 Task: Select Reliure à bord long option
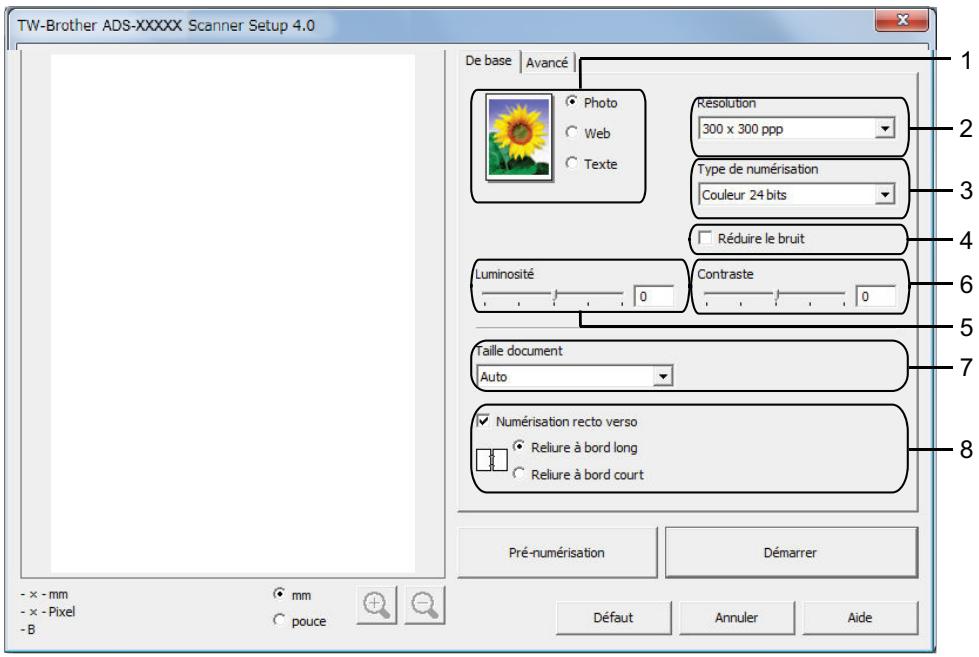[x=518, y=447]
